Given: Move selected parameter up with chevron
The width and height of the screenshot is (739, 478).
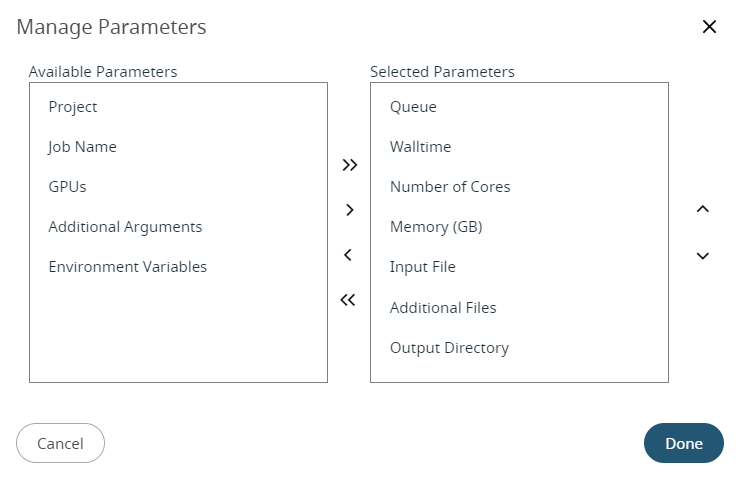Looking at the screenshot, I should [x=703, y=209].
